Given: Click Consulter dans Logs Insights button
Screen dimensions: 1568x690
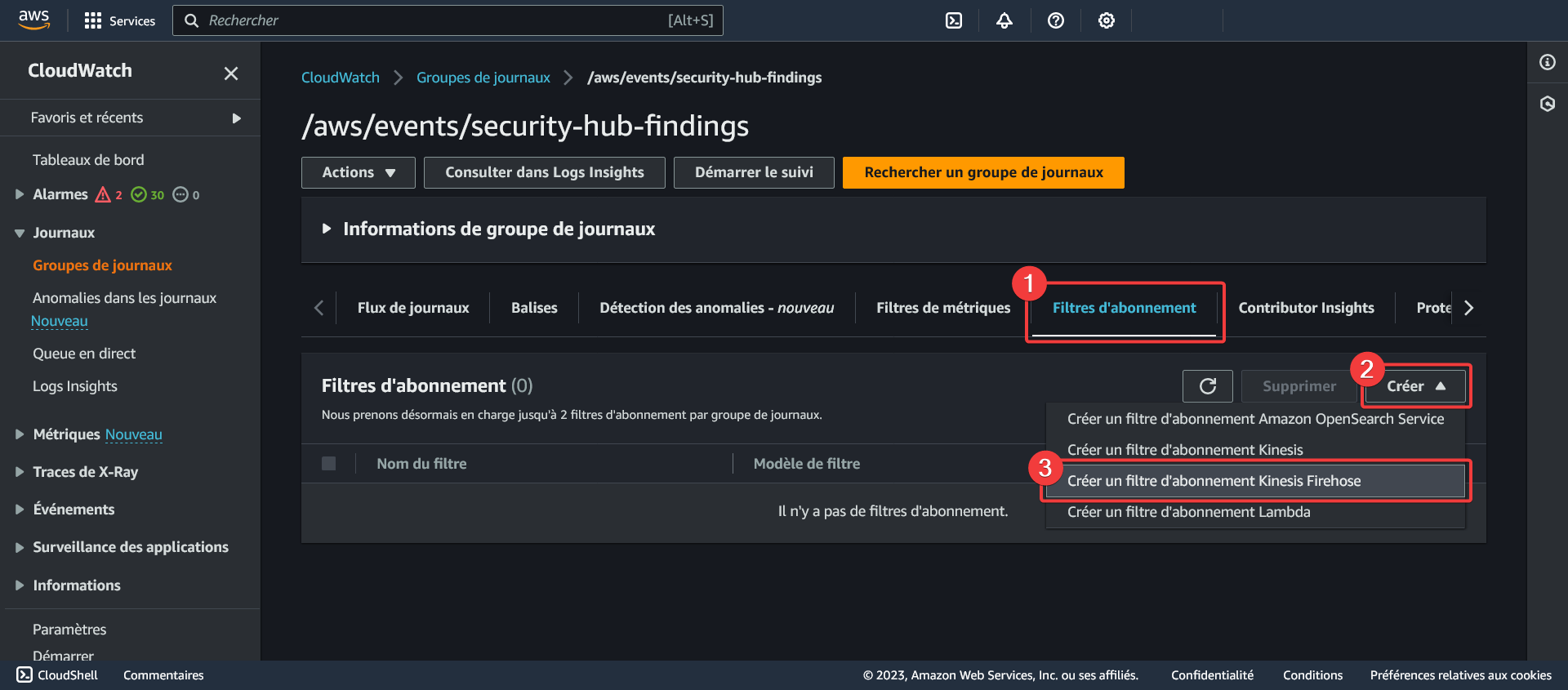Looking at the screenshot, I should pyautogui.click(x=545, y=172).
